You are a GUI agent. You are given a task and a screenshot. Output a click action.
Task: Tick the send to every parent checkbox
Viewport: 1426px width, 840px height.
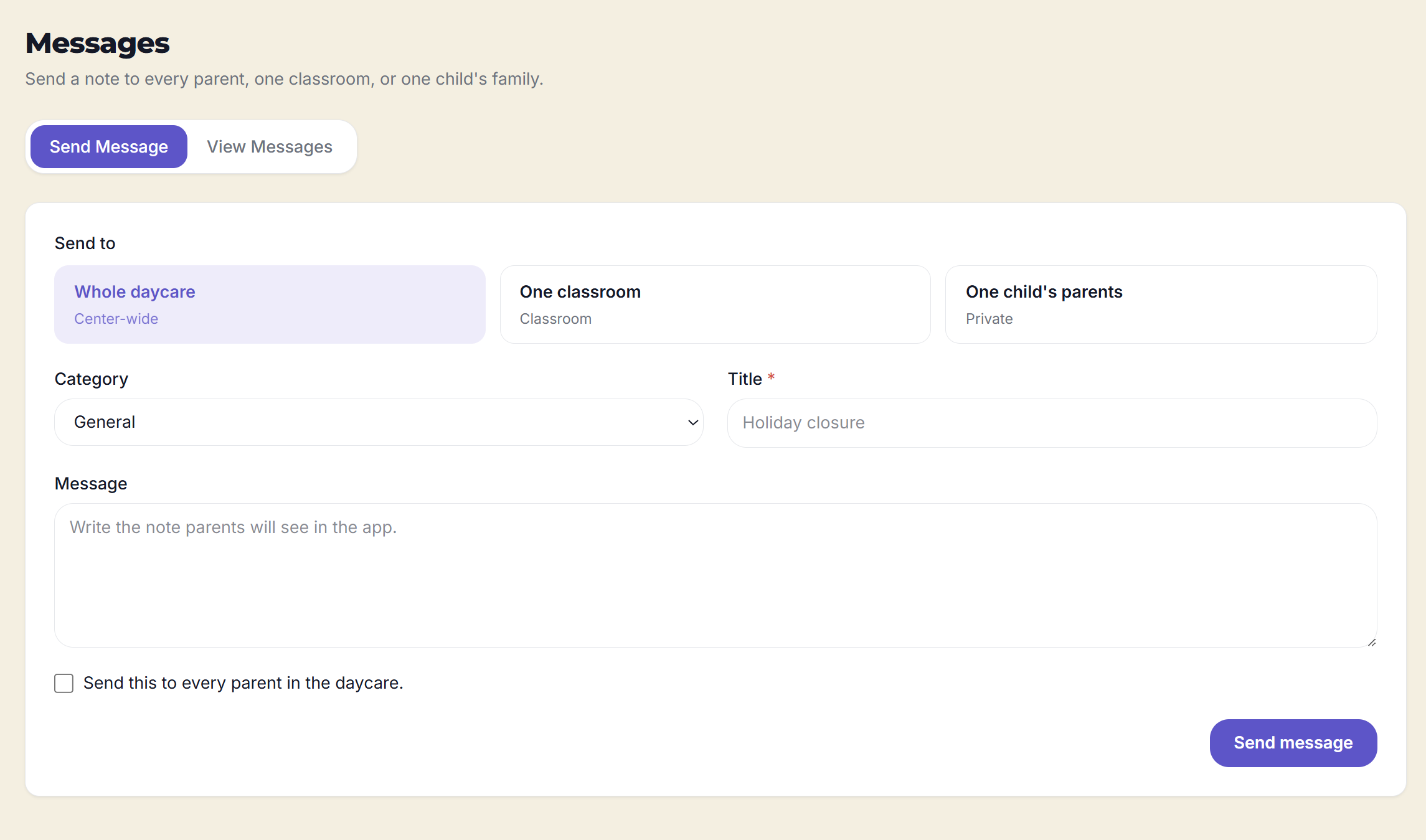pos(64,683)
